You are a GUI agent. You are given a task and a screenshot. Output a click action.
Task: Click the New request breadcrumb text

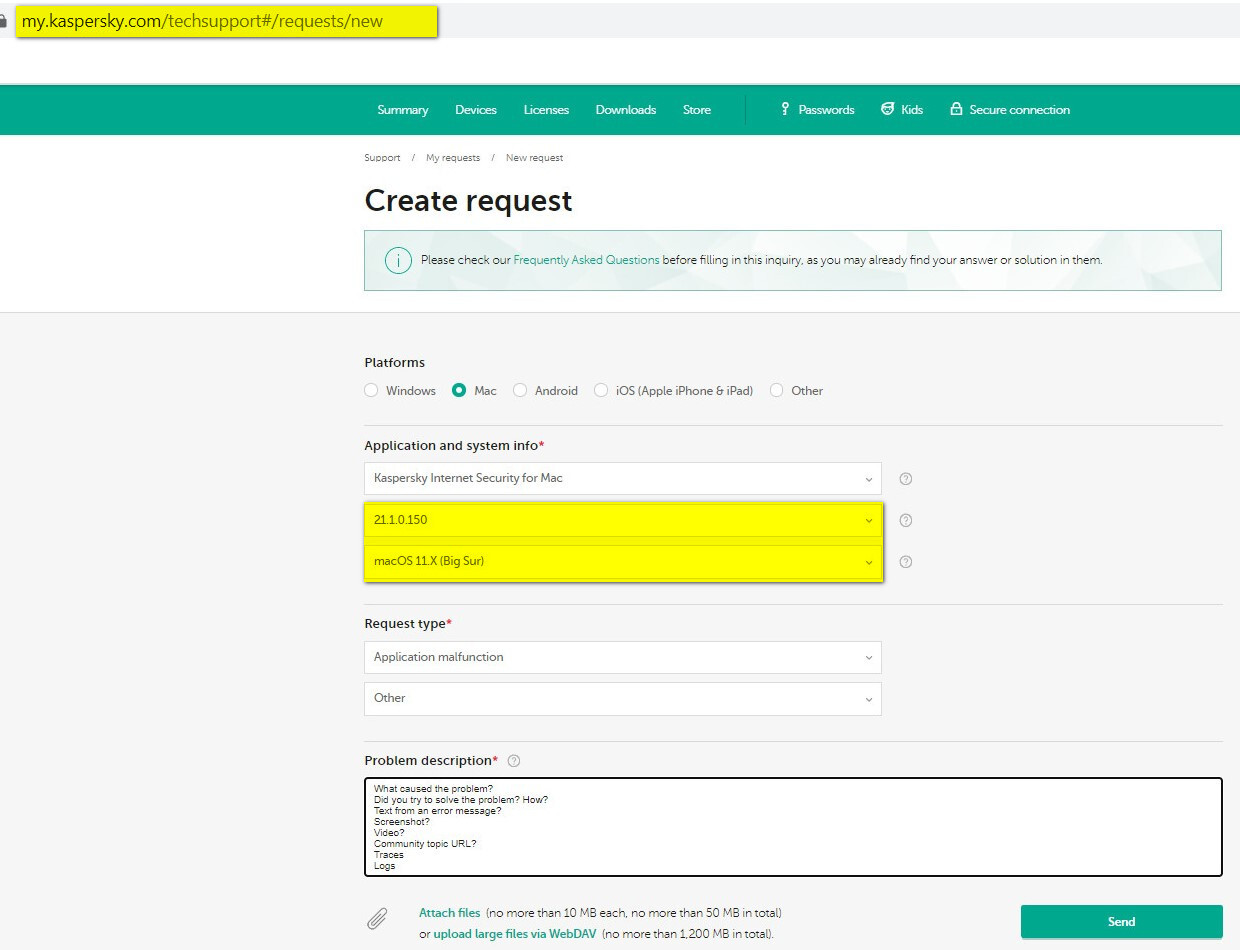pos(534,158)
